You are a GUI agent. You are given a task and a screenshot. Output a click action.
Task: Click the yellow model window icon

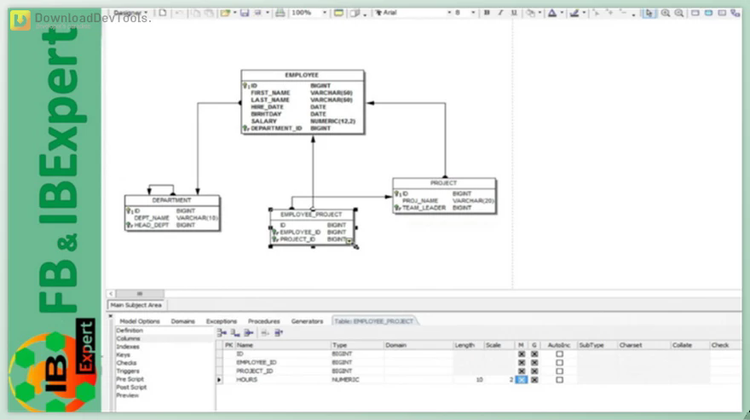pyautogui.click(x=339, y=13)
